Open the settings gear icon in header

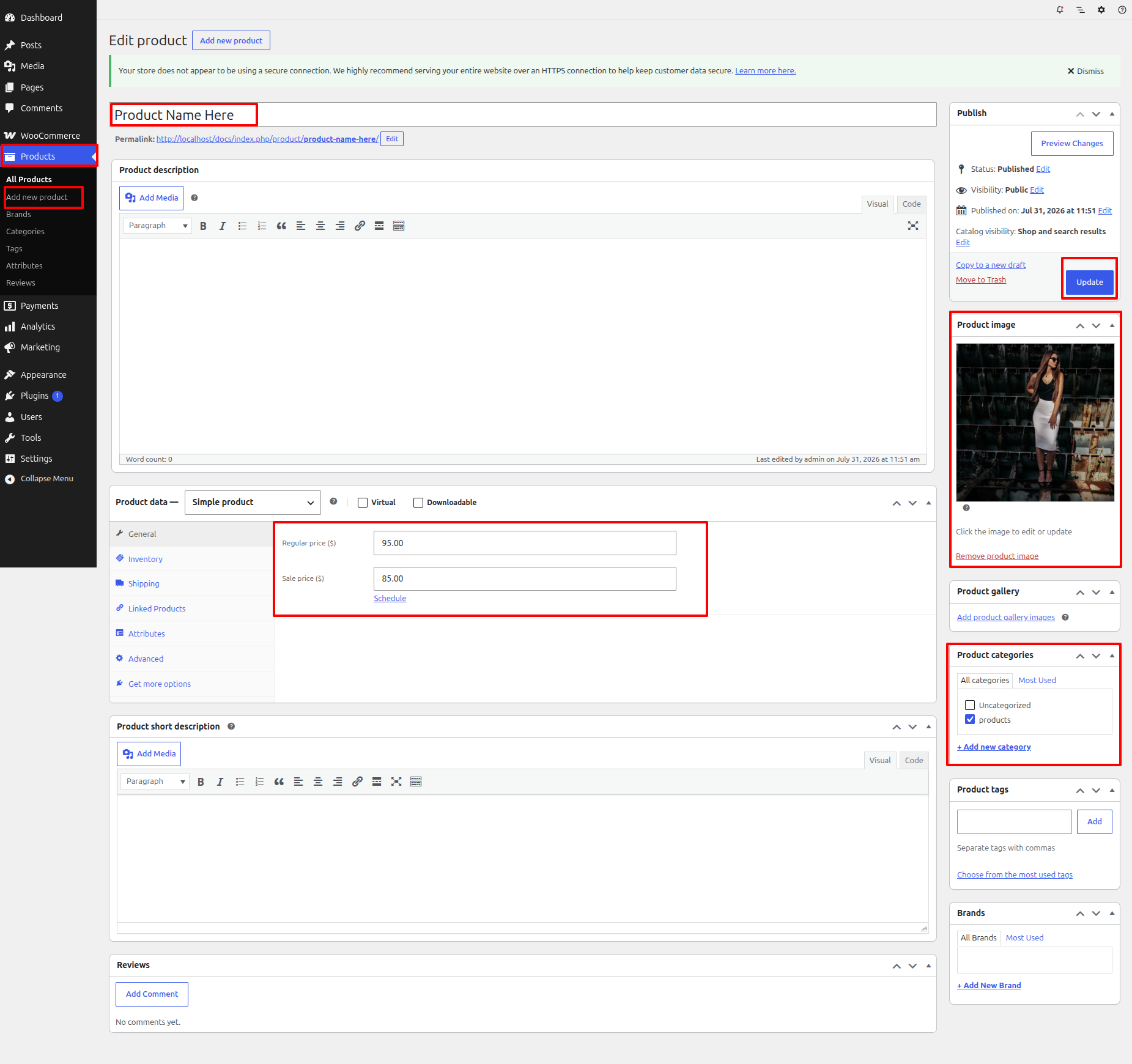[1101, 10]
